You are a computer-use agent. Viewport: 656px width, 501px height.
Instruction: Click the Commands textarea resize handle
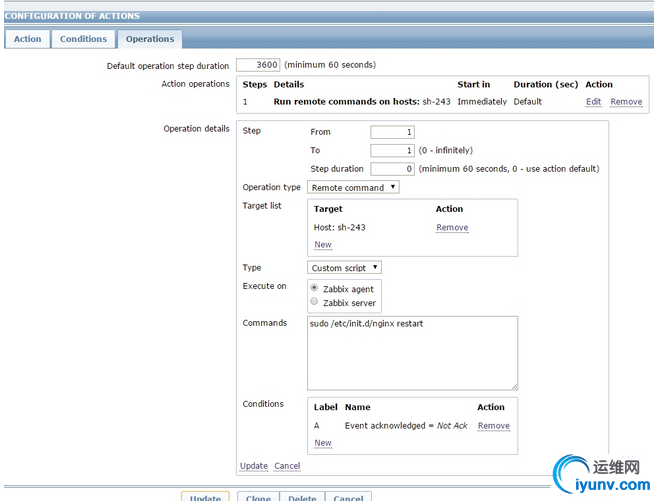514,387
